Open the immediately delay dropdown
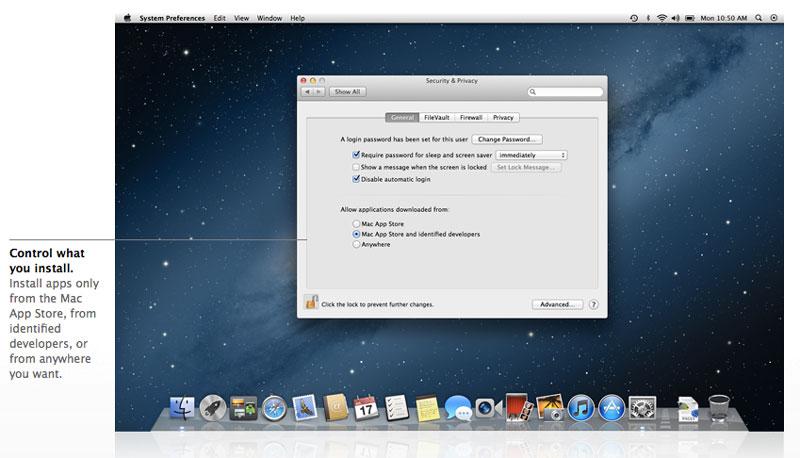The height and width of the screenshot is (458, 800). [x=531, y=155]
